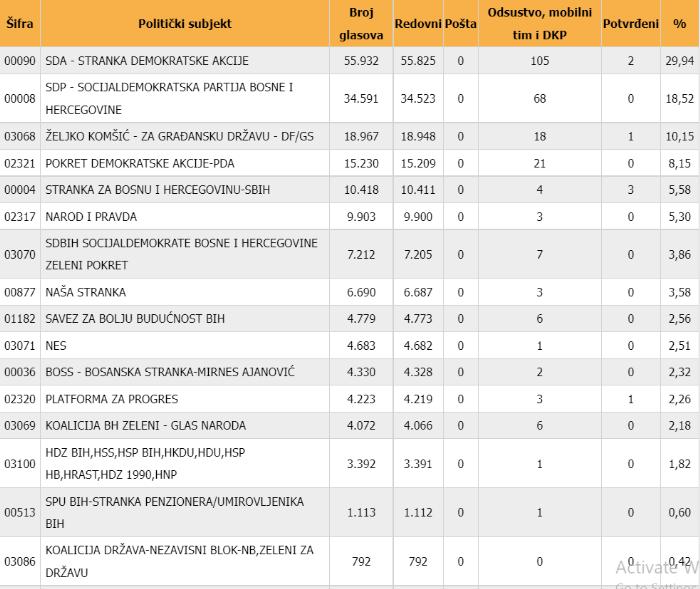Viewport: 700px width, 589px height.
Task: Select SDP - SOCIJALDEMOKRATSKA PARTIJA BOSNE I HERCEGOVINE
Action: 169,98
